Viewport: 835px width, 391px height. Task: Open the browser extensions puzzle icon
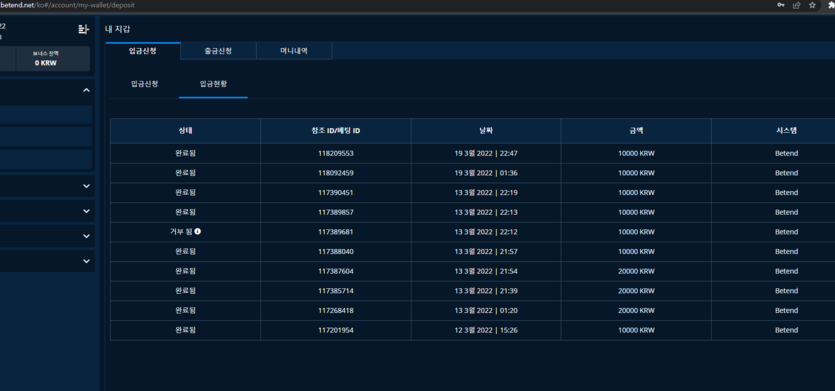point(832,5)
